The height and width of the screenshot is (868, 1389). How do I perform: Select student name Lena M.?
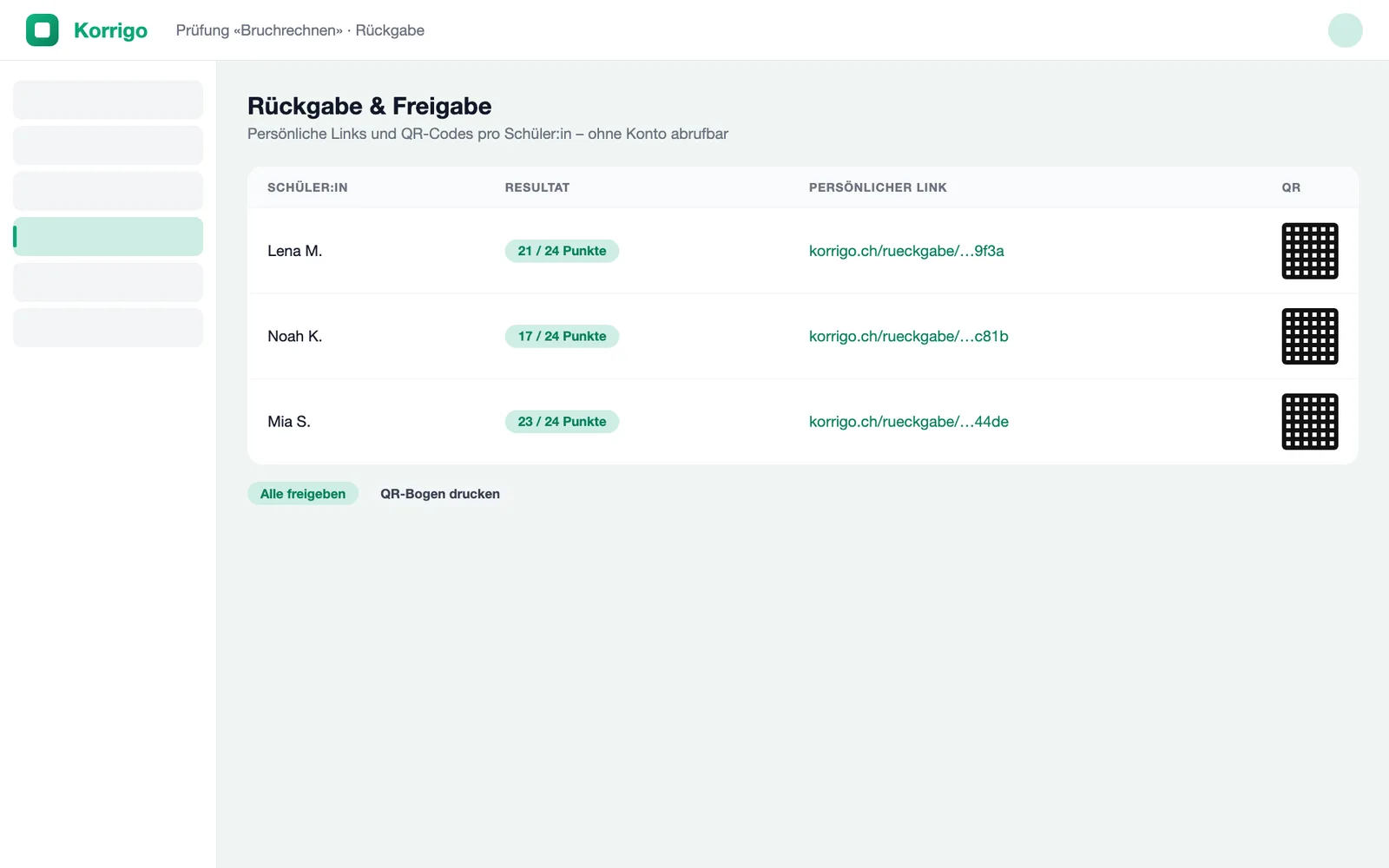pos(294,251)
